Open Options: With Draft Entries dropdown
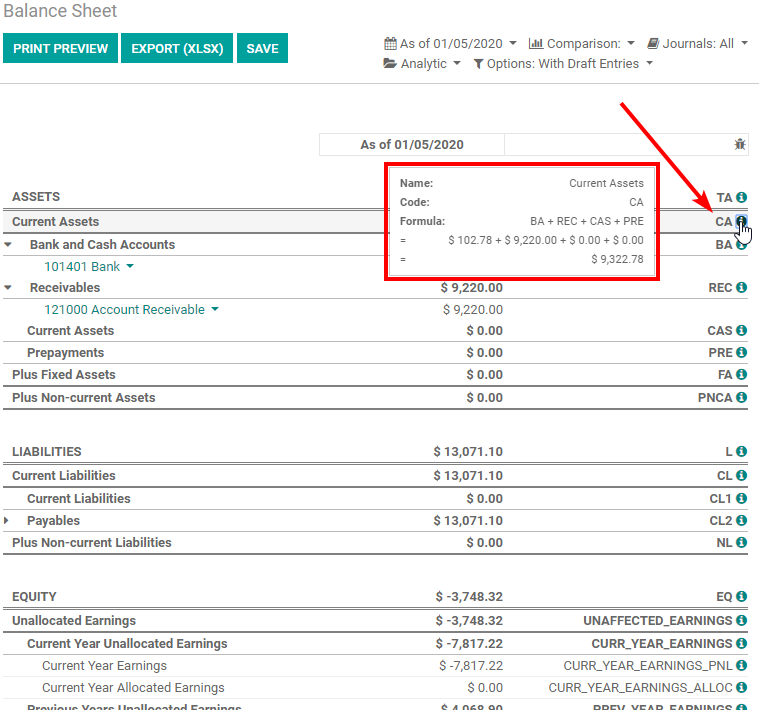Image resolution: width=759 pixels, height=710 pixels. point(563,63)
